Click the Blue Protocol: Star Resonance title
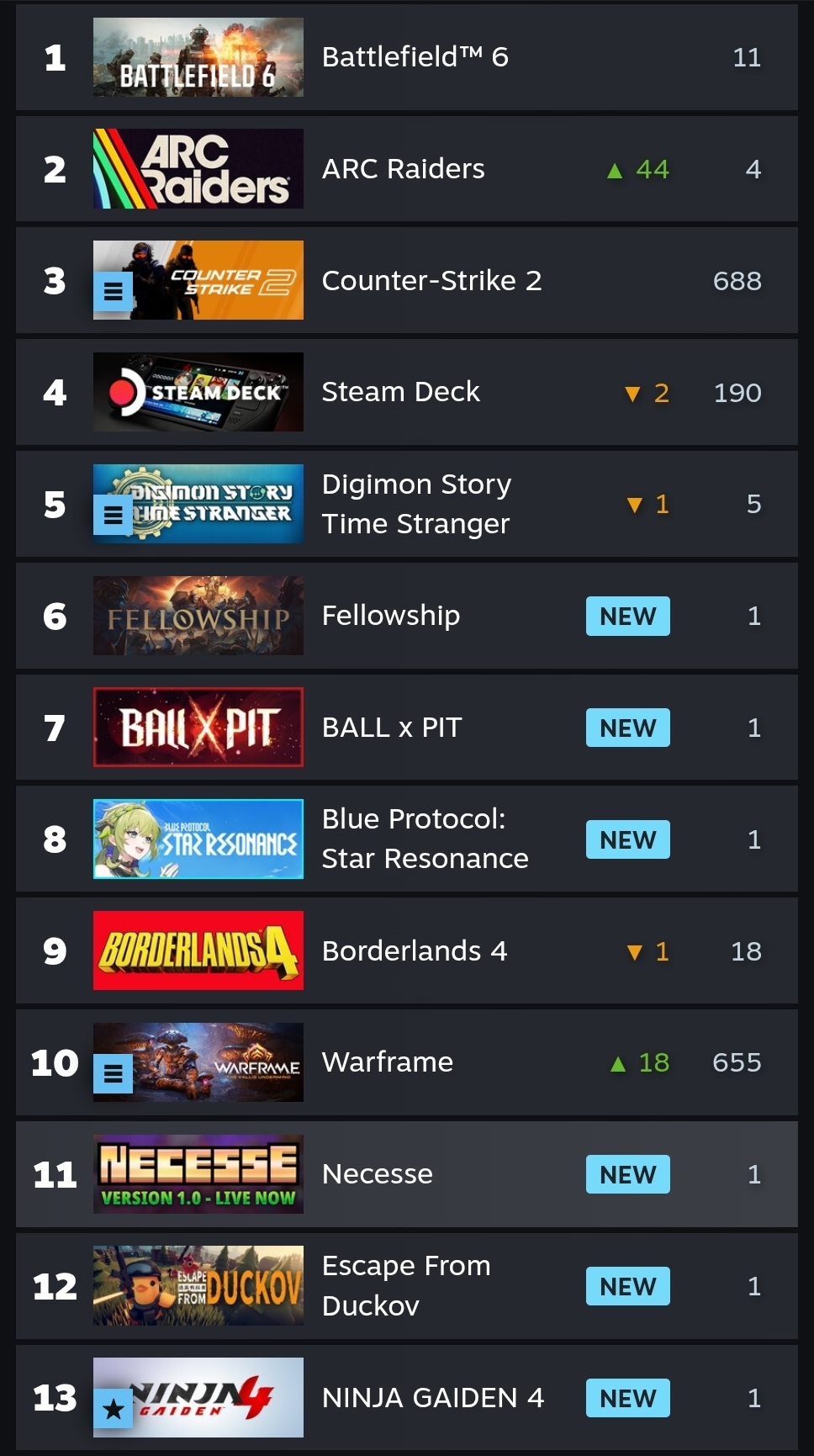 pyautogui.click(x=425, y=839)
